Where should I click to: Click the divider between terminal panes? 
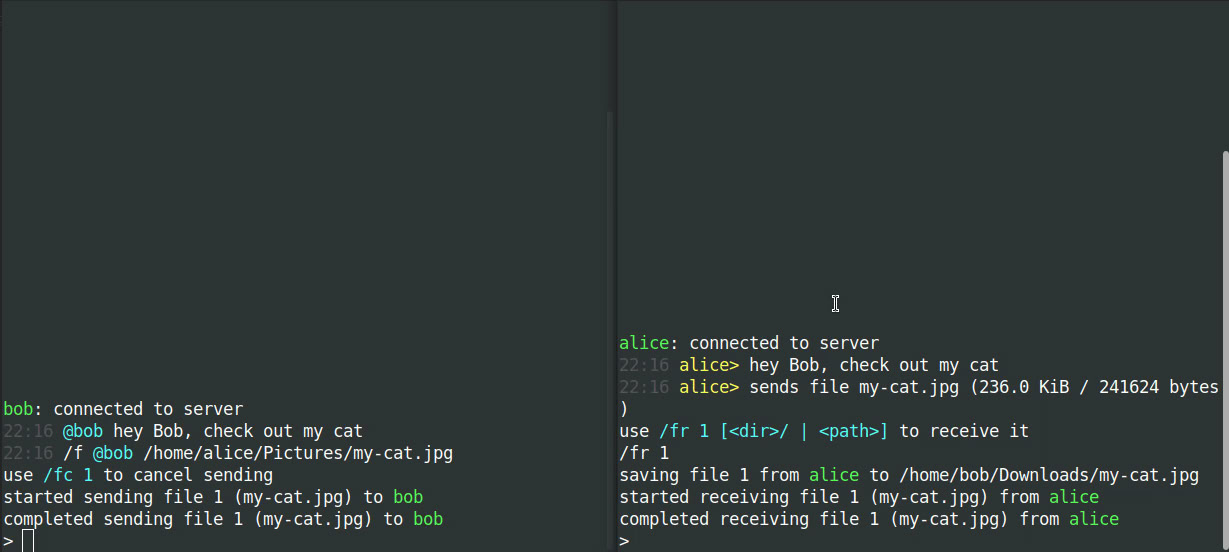click(x=617, y=276)
